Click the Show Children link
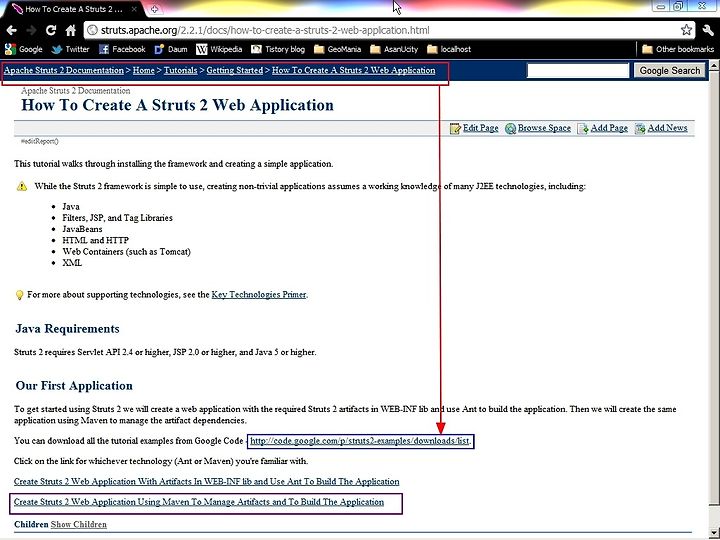This screenshot has height=540, width=720. [x=79, y=524]
